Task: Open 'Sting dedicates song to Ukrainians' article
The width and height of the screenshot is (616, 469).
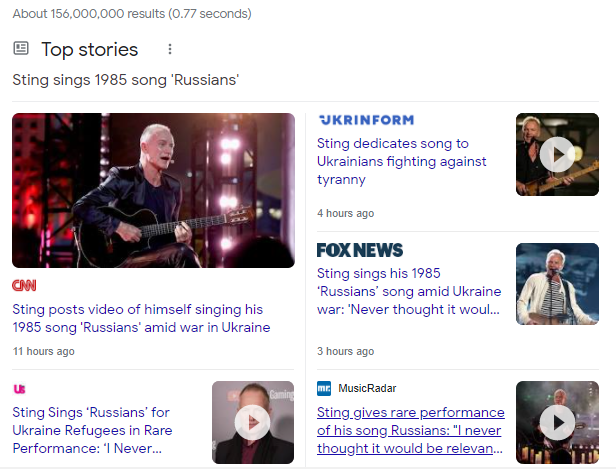Action: point(401,162)
